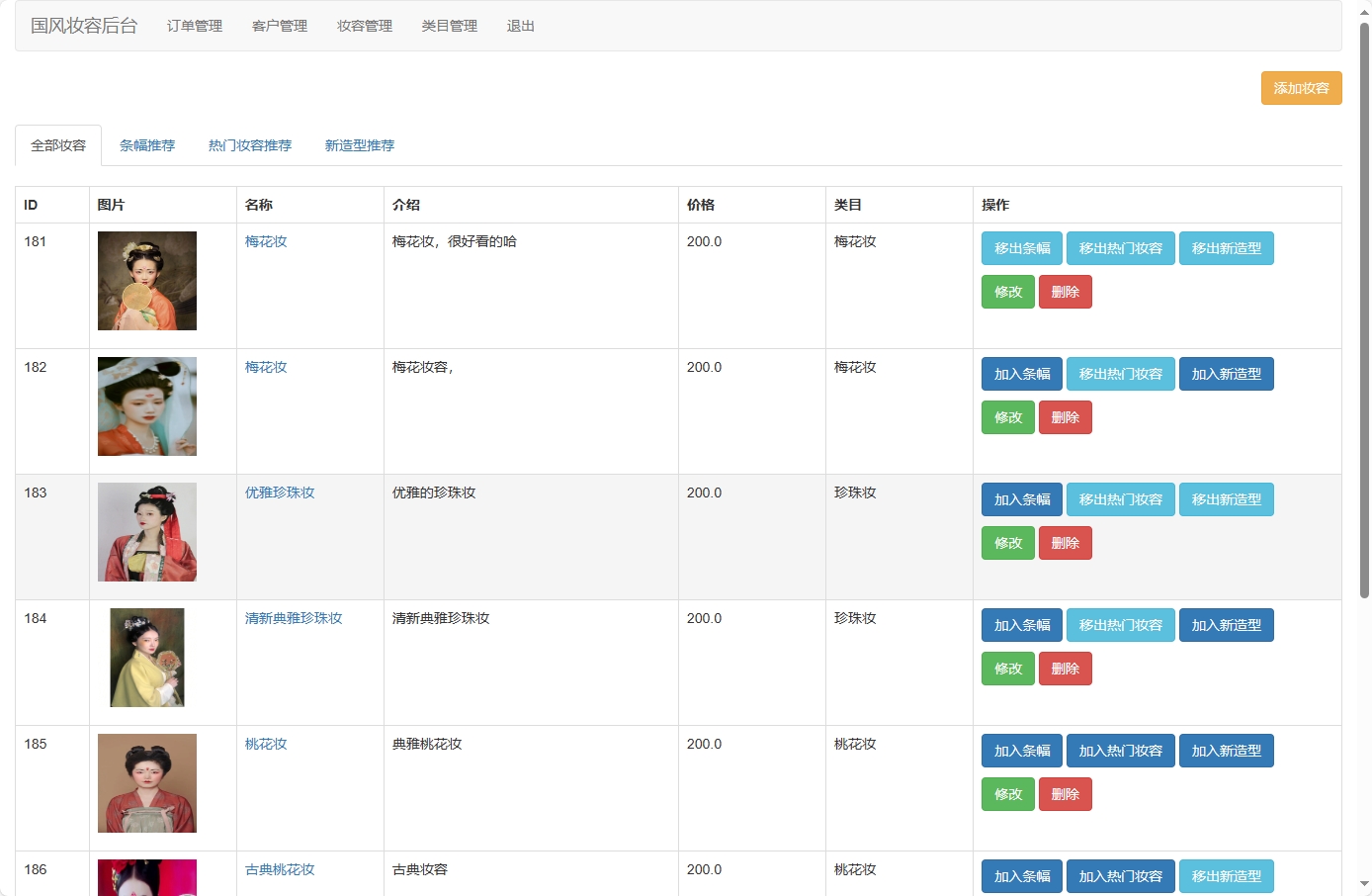Click 加入热门妆容 for 桃花妆
The height and width of the screenshot is (896, 1372).
(x=1120, y=751)
